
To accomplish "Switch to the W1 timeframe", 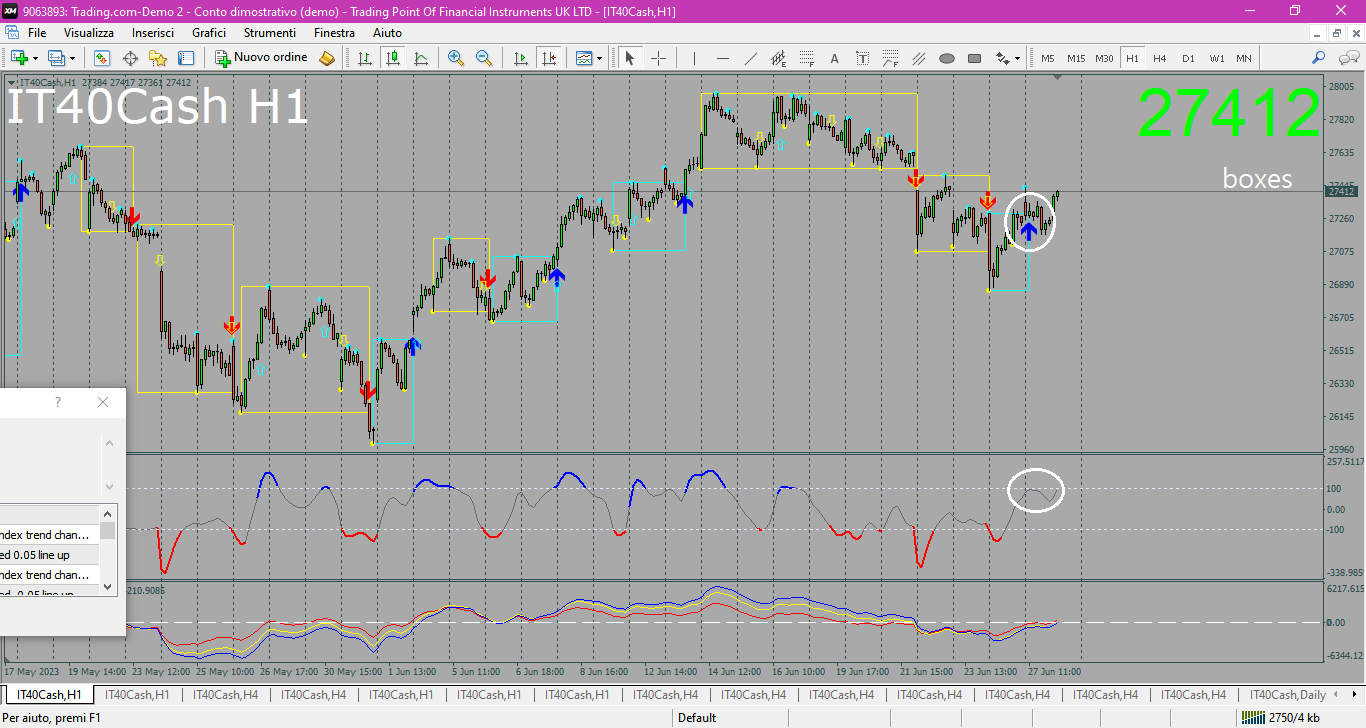I will 1216,58.
